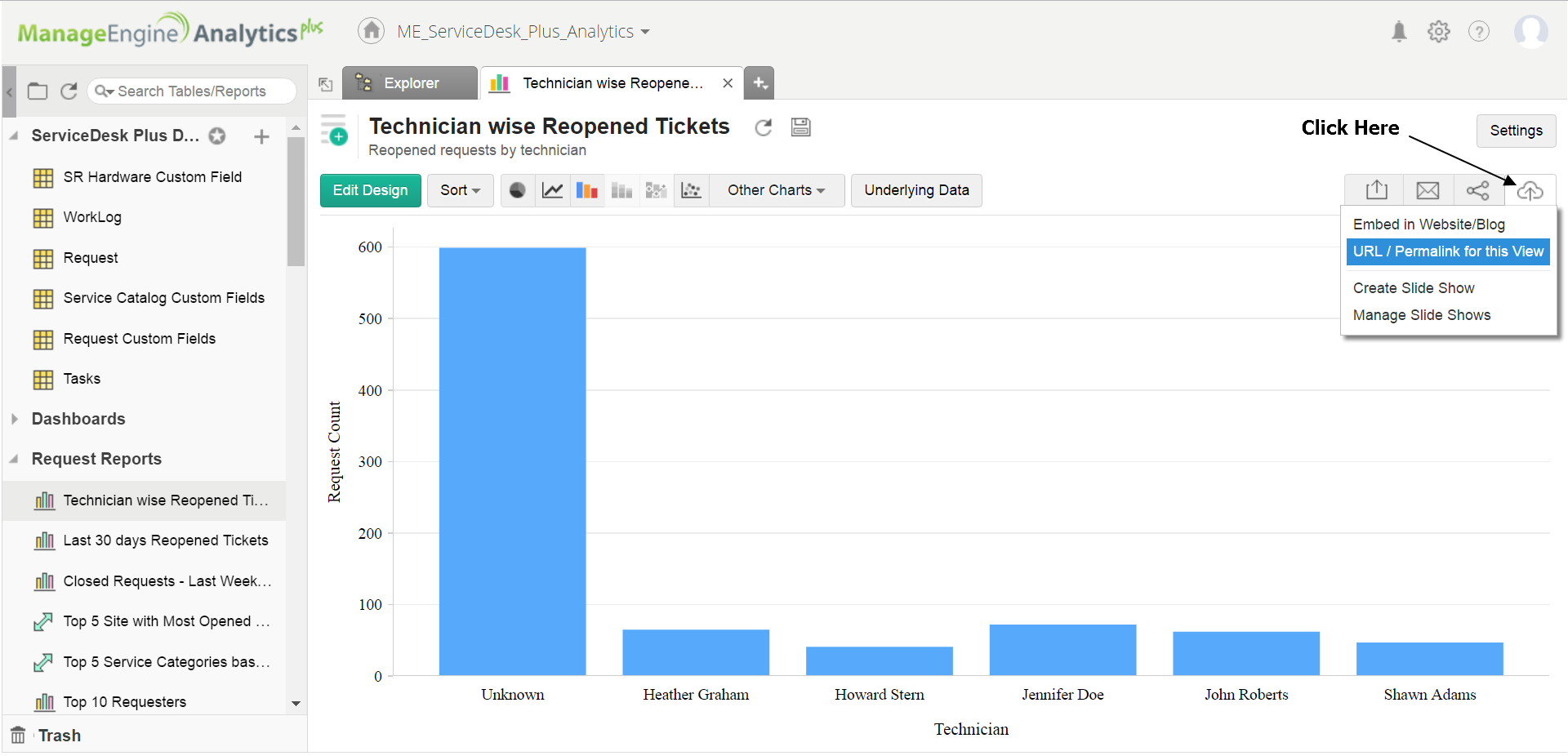Image resolution: width=1568 pixels, height=756 pixels.
Task: Open Last 30 days Reopened Tickets report
Action: [165, 540]
